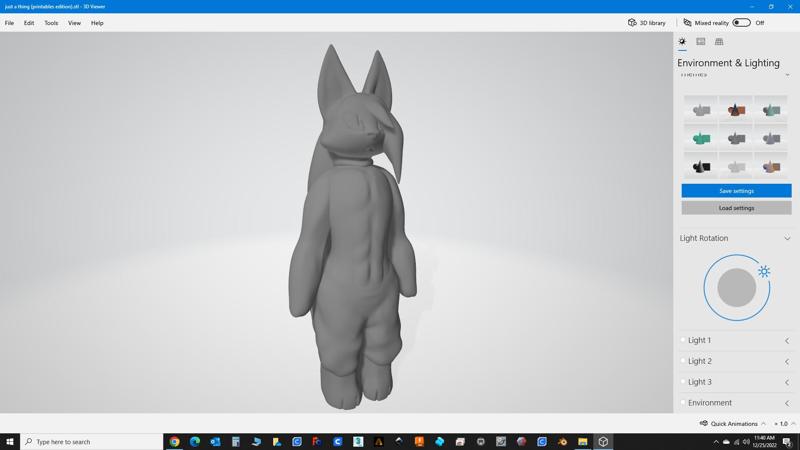This screenshot has height=450, width=800.
Task: Click the Quick Animations icon
Action: tap(703, 423)
